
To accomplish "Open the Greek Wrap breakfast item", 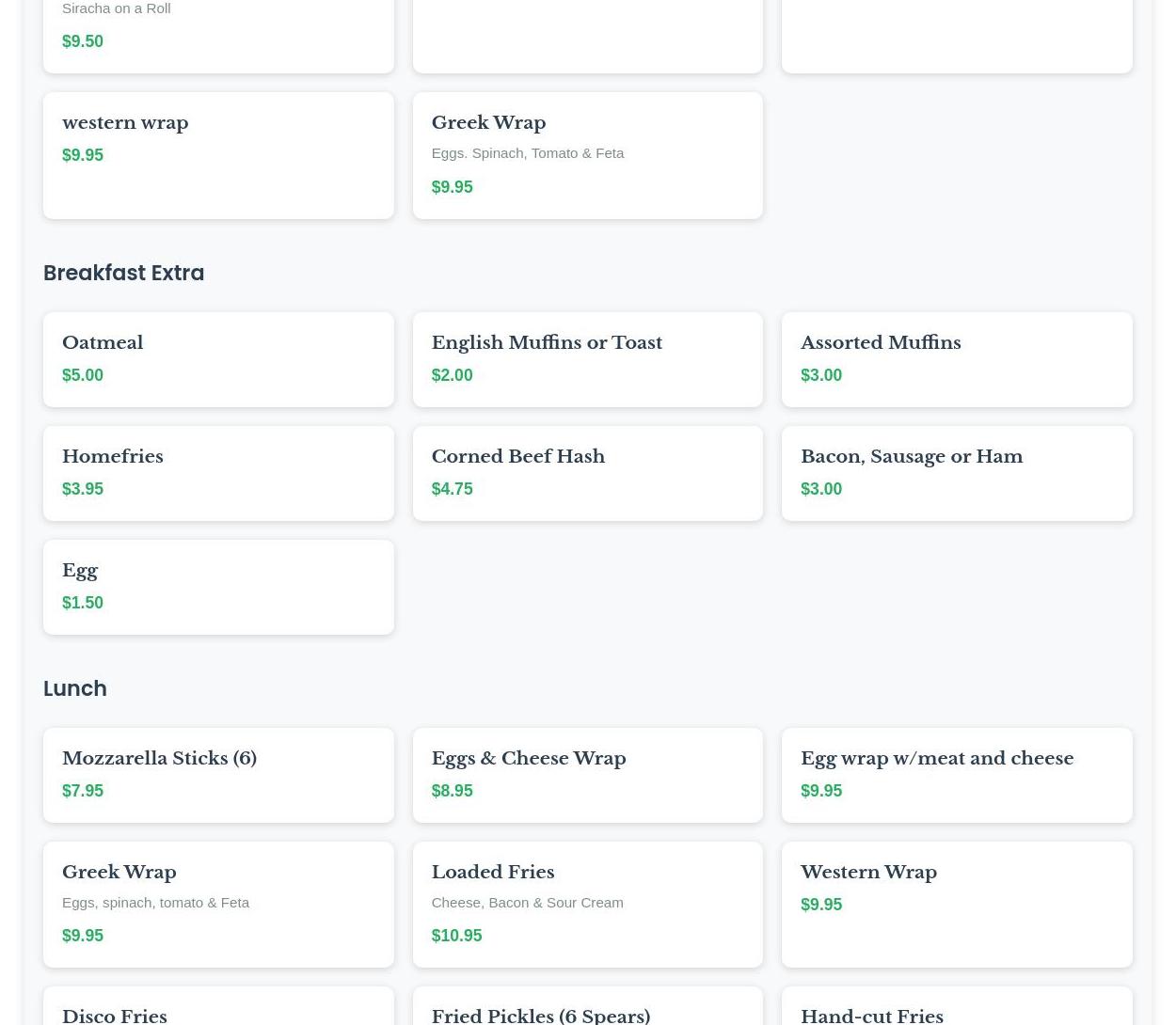I will (x=587, y=155).
